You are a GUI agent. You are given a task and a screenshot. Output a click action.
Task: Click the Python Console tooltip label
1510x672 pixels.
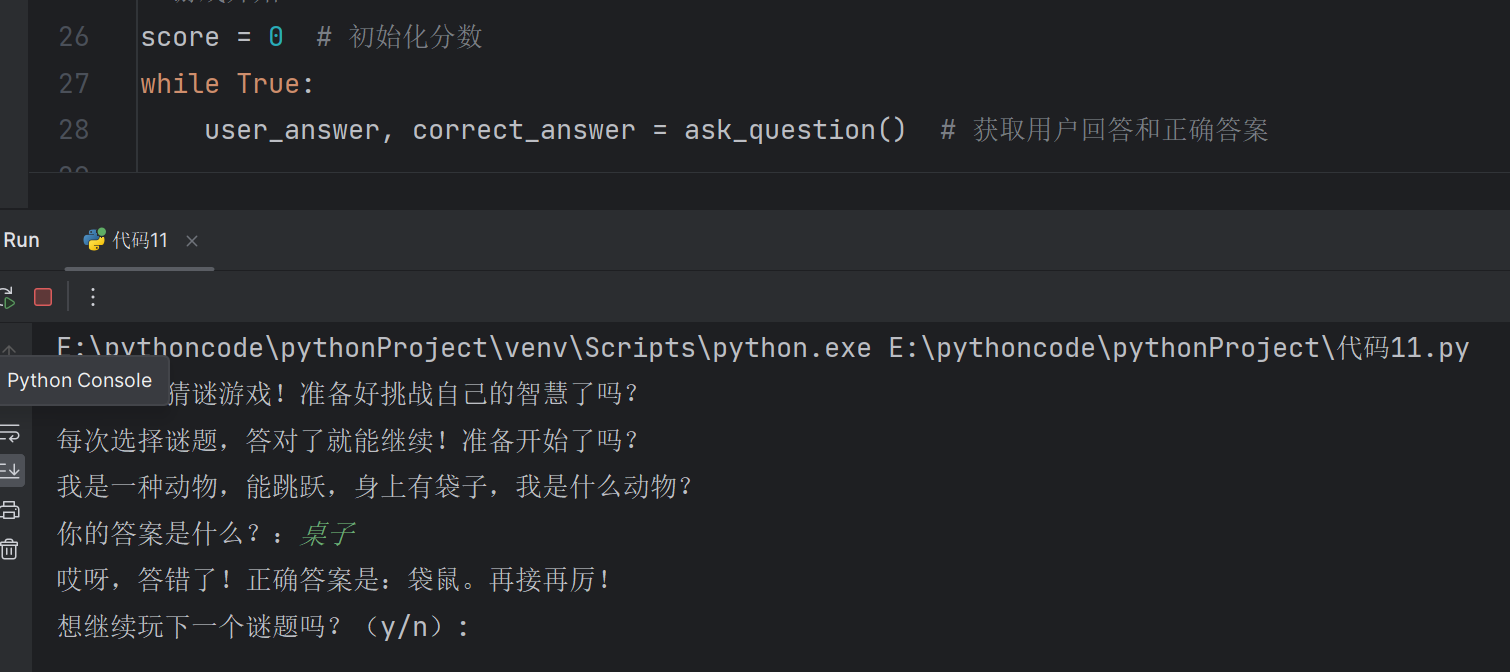(x=80, y=381)
